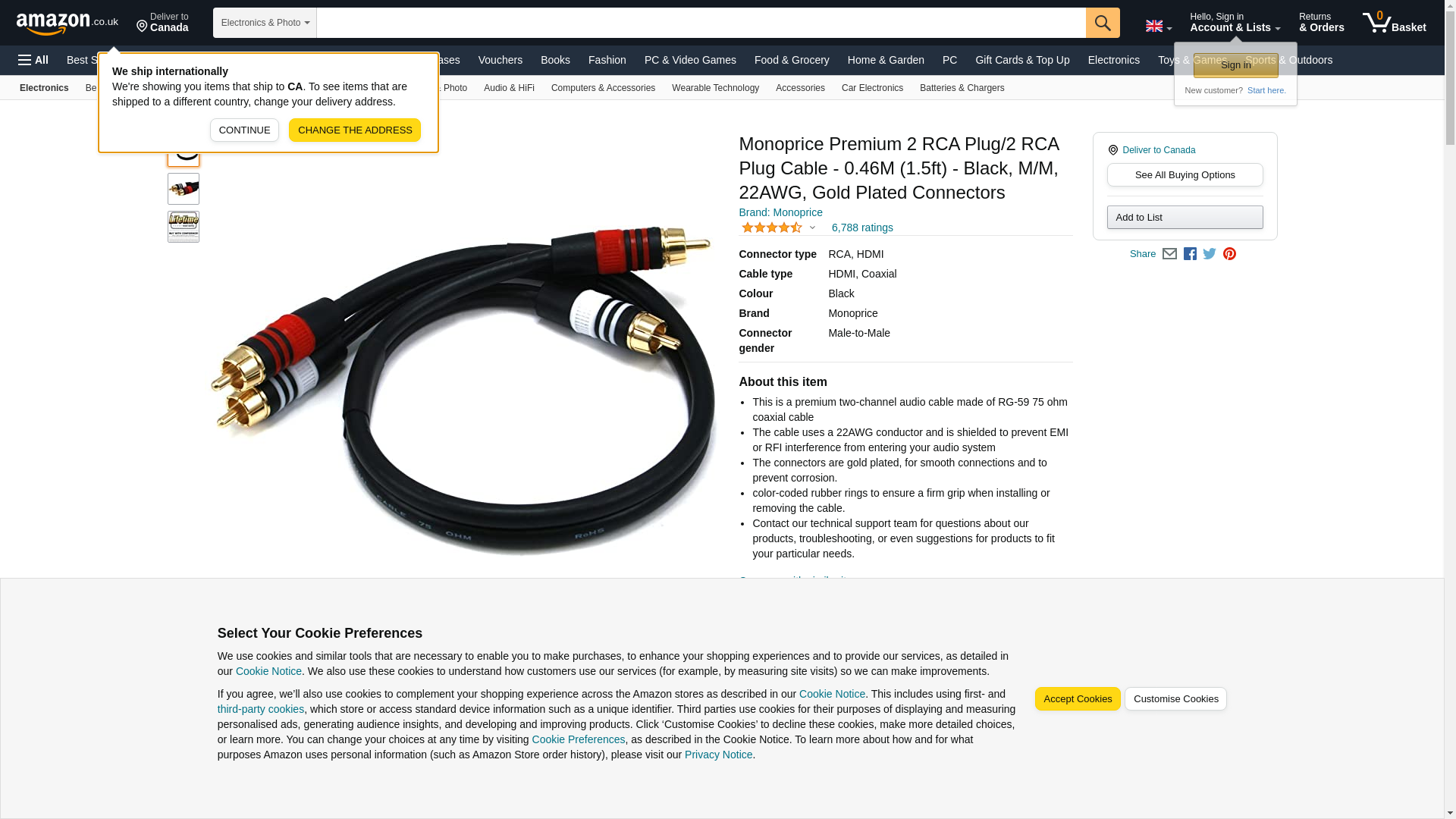Image resolution: width=1456 pixels, height=819 pixels.
Task: Share via email icon
Action: (x=1169, y=254)
